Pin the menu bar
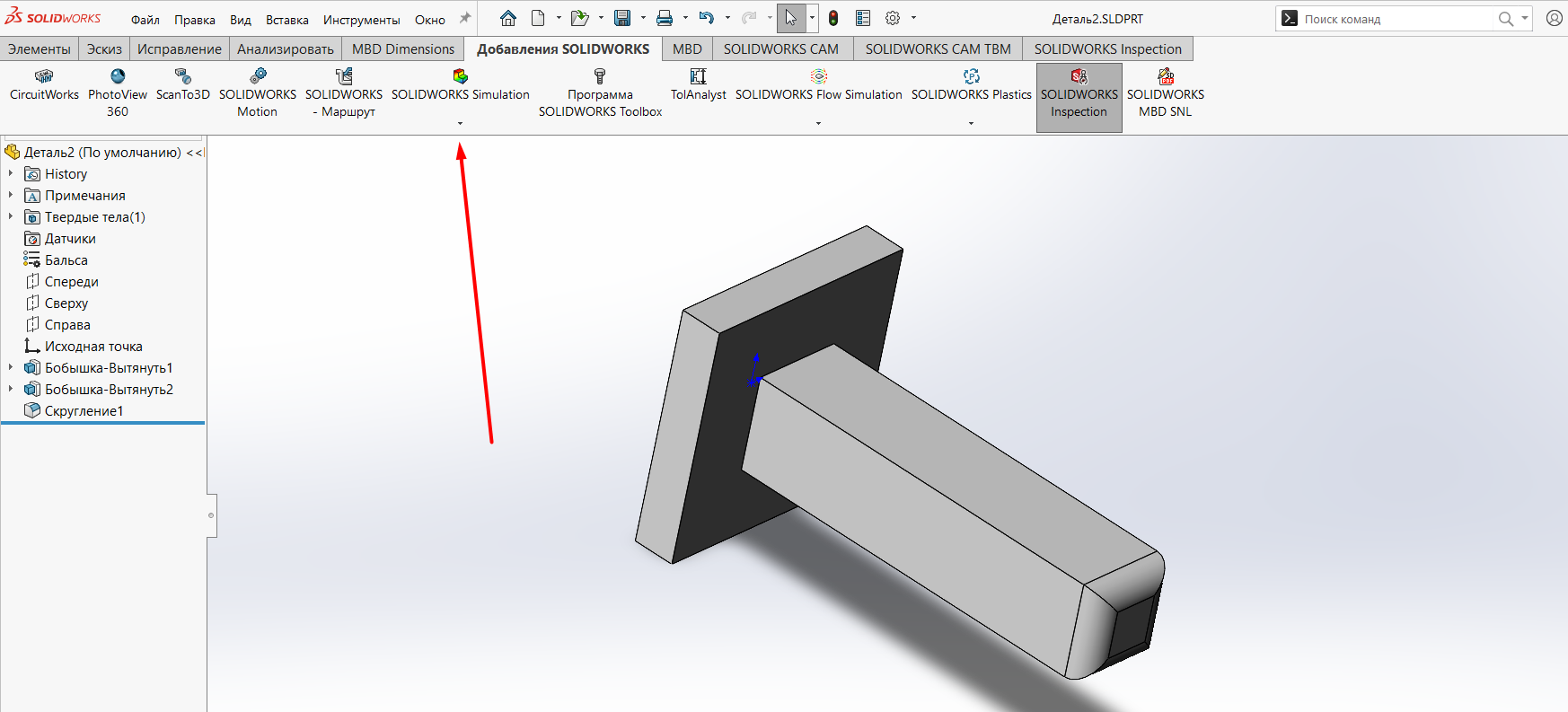Screen dimensions: 1568x712 pyautogui.click(x=465, y=18)
